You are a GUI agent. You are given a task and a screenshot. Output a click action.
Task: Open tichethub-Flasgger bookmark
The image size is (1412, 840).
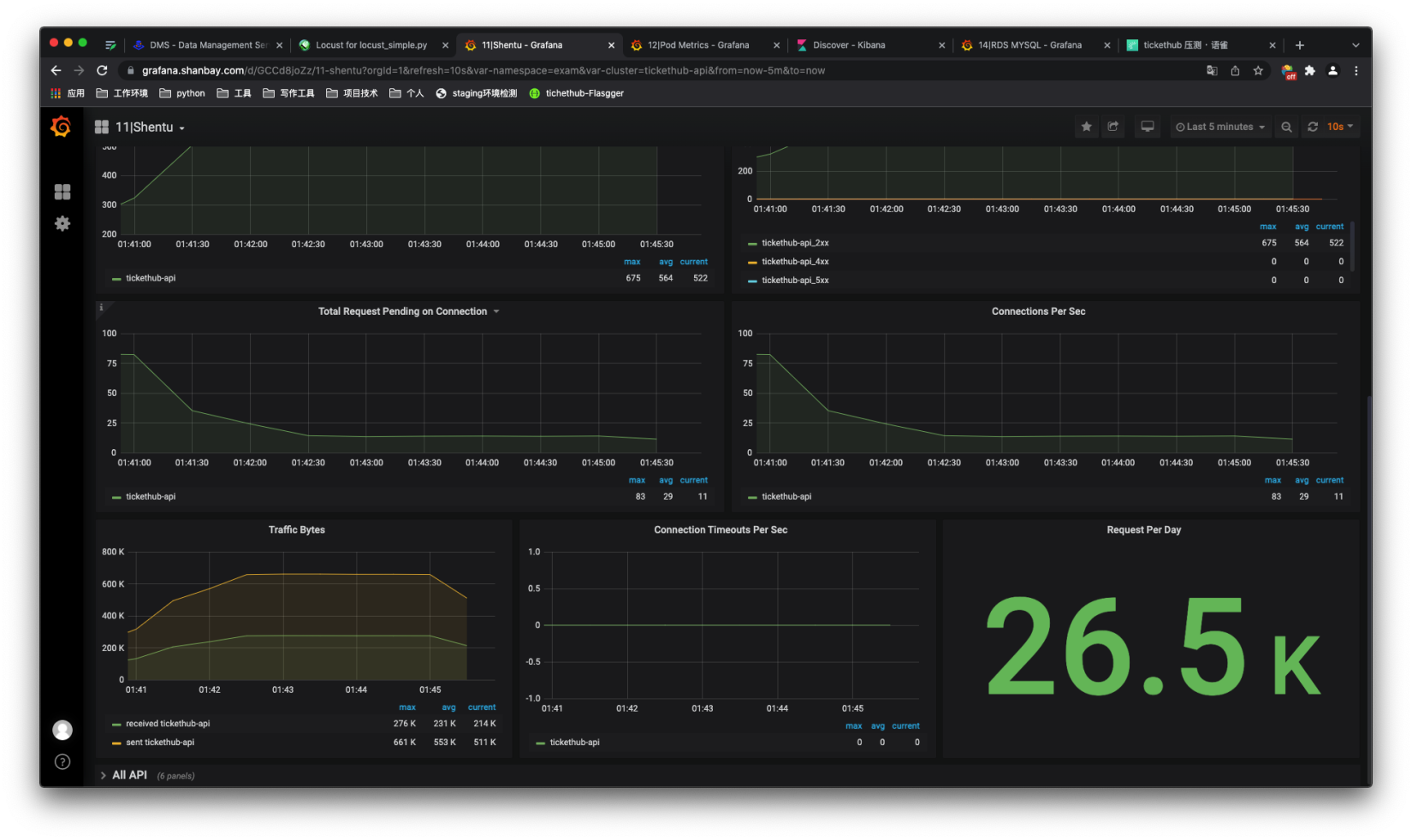(x=576, y=93)
